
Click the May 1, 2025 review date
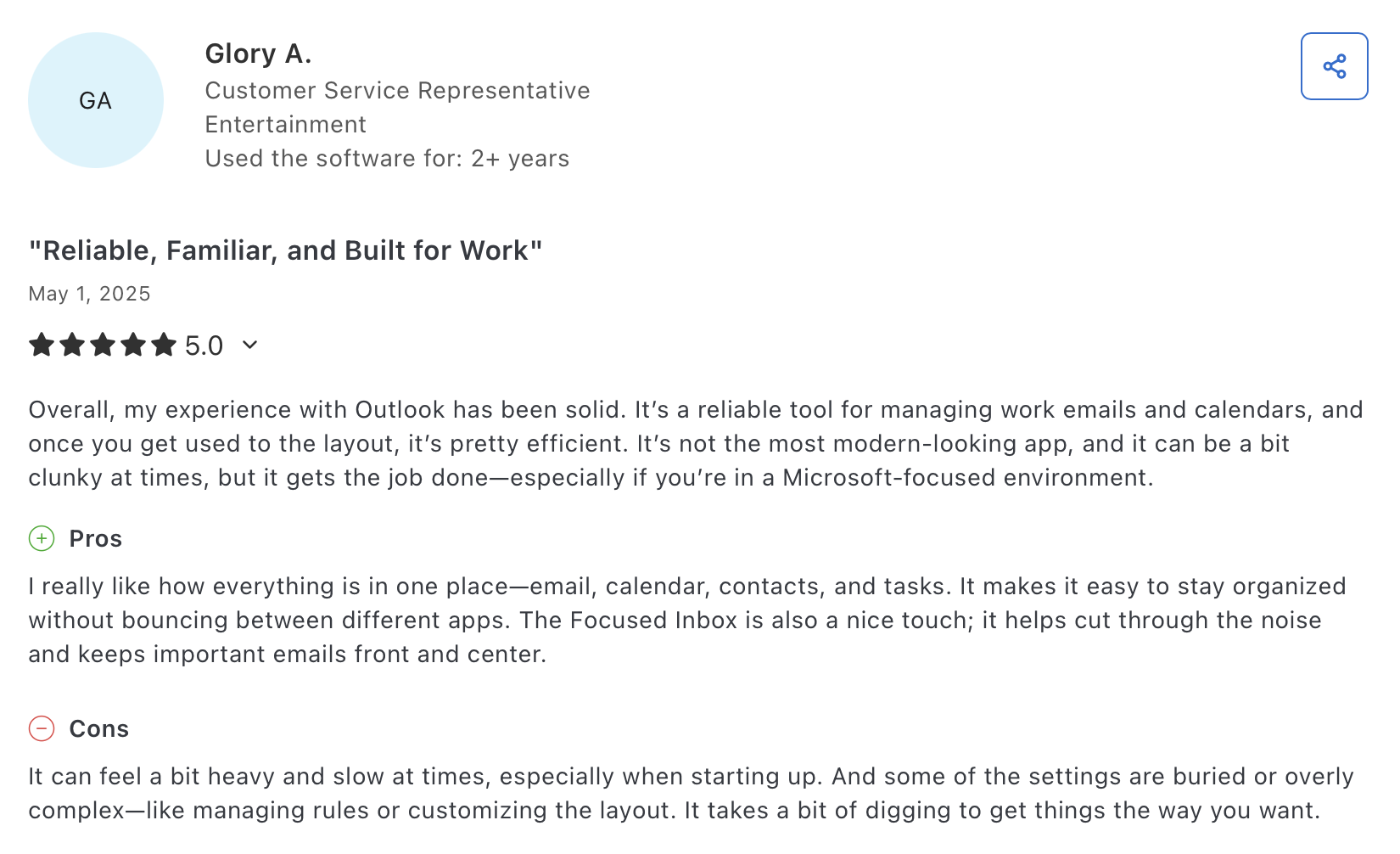(x=89, y=294)
